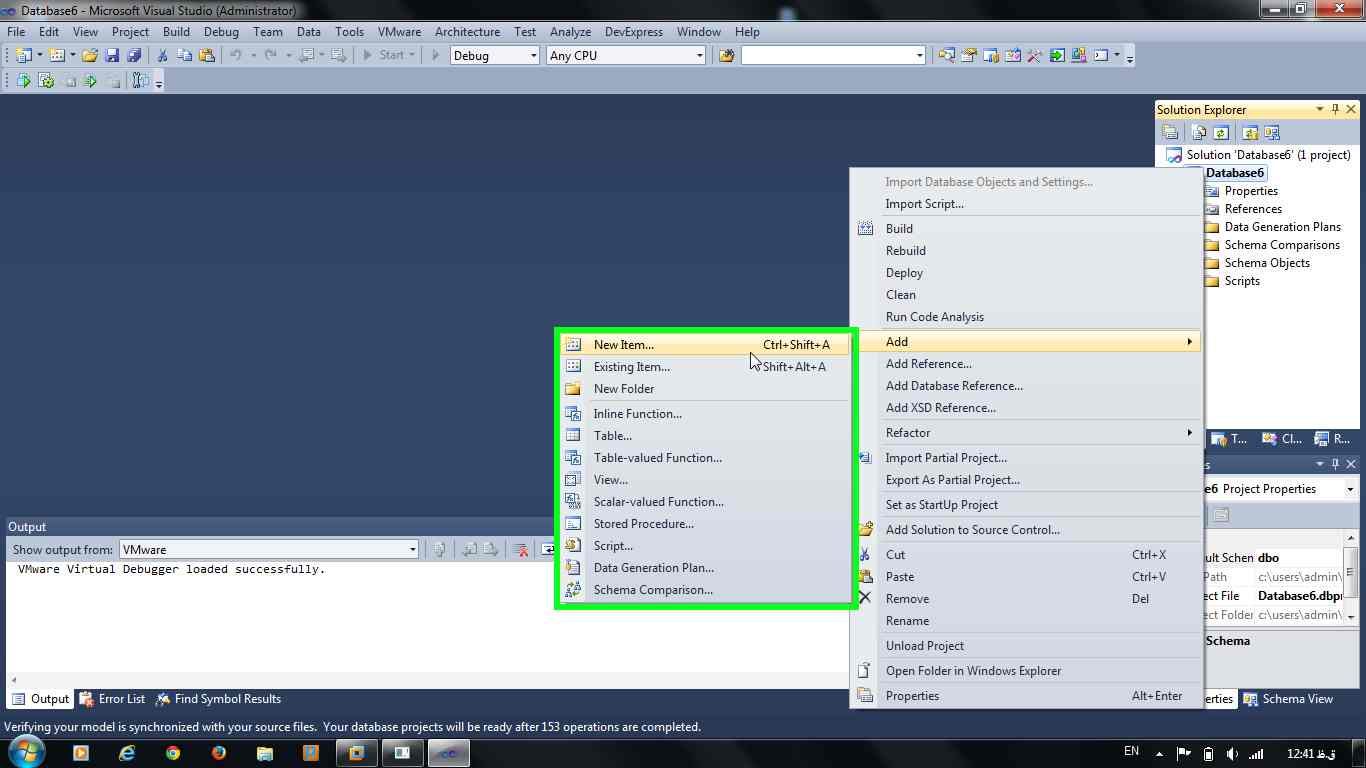Click the Stored Procedure icon in Add submenu
Screen dimensions: 1366x768
[573, 524]
